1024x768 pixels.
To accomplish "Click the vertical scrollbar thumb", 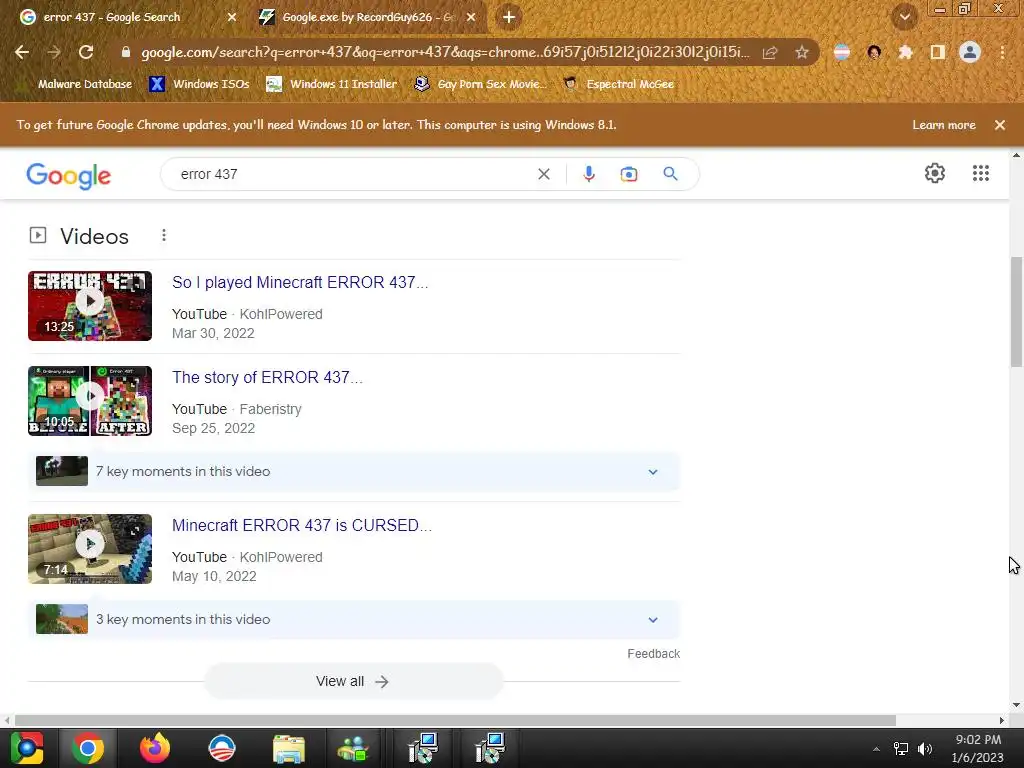I will tap(1016, 312).
